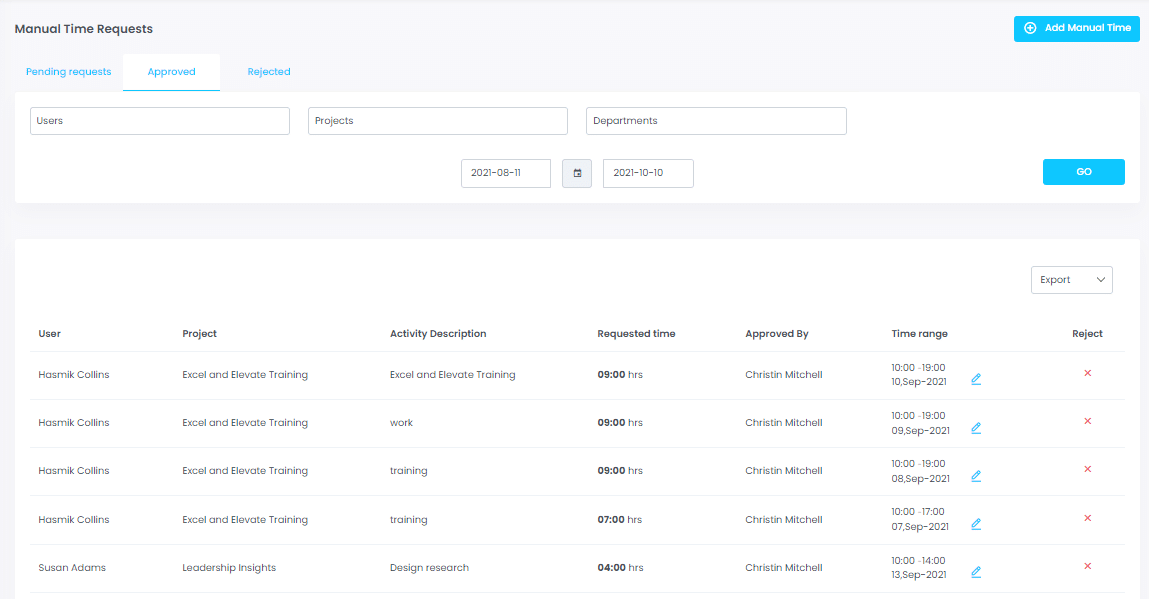
Task: Switch to Pending requests tab
Action: [x=69, y=72]
